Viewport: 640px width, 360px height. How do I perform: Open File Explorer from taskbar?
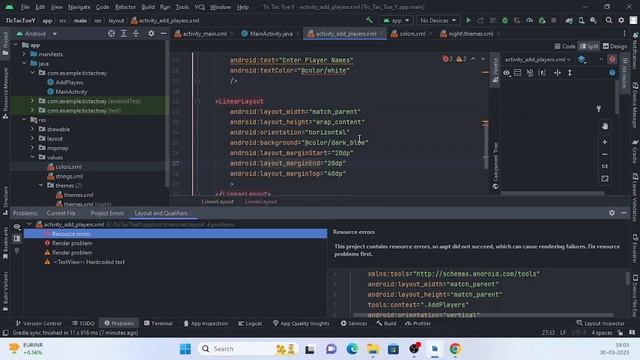(x=373, y=349)
